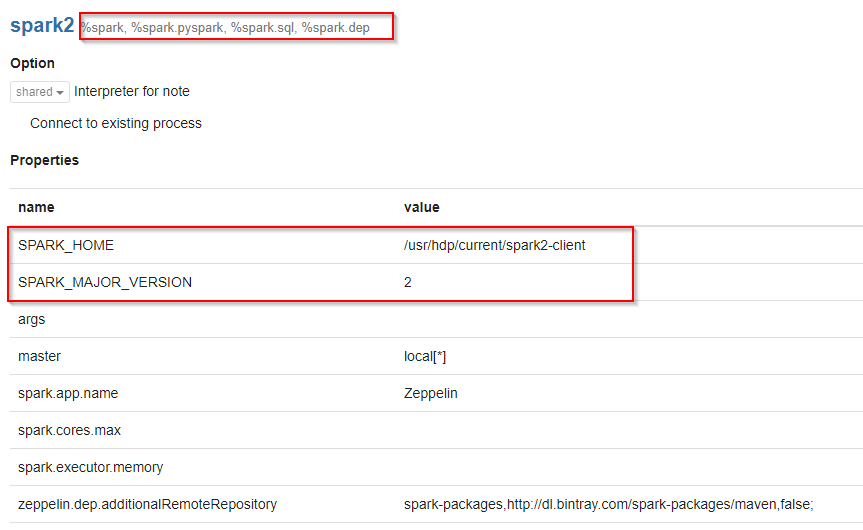Select the args property row
Screen dimensions: 863x530
(32, 319)
